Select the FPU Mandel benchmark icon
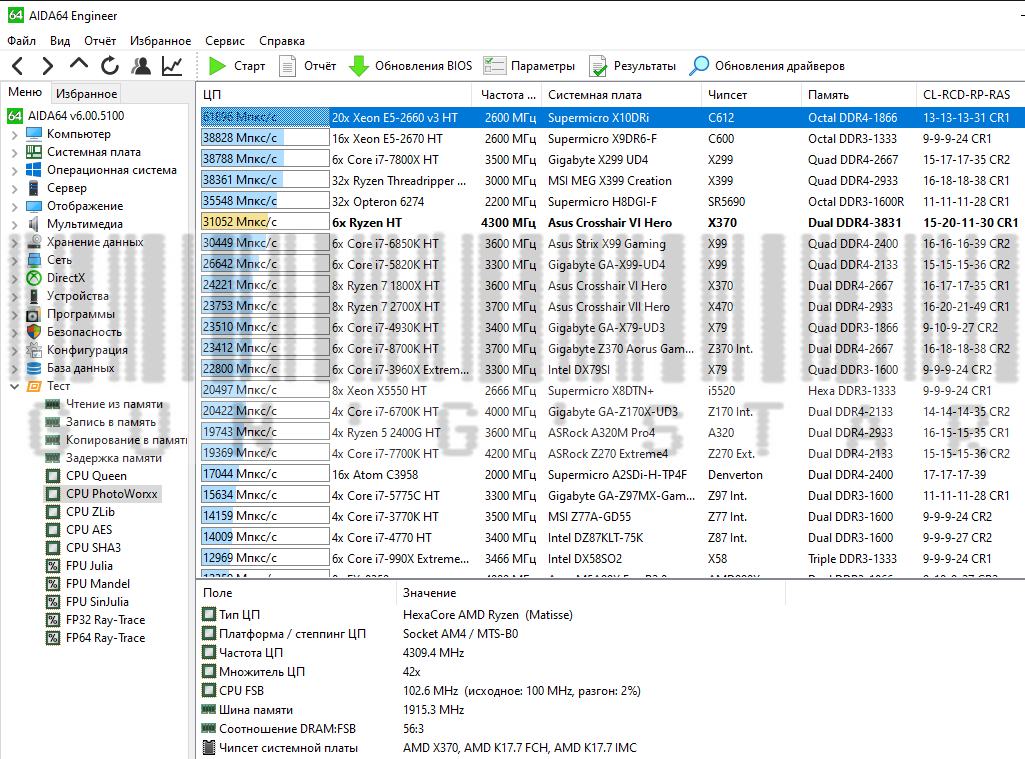This screenshot has width=1025, height=759. coord(53,584)
